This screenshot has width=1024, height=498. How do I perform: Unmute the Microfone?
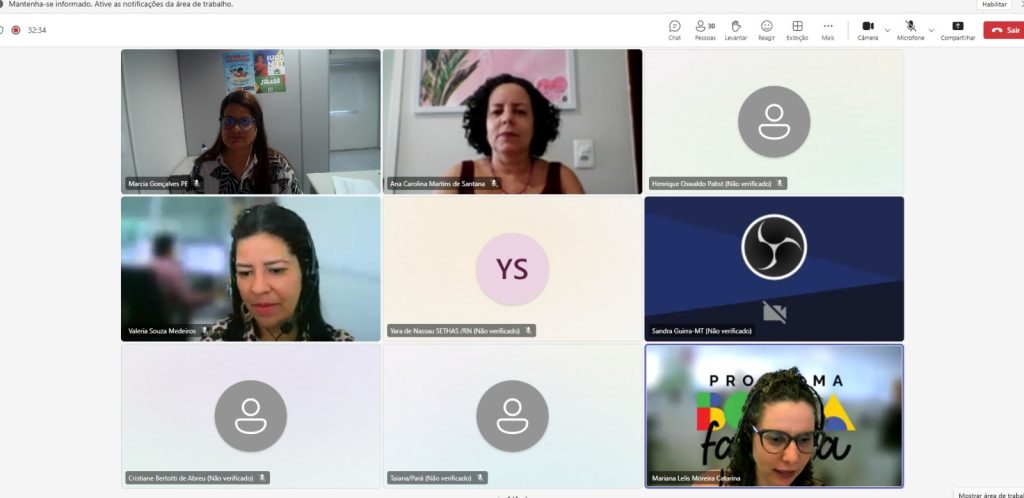tap(910, 30)
